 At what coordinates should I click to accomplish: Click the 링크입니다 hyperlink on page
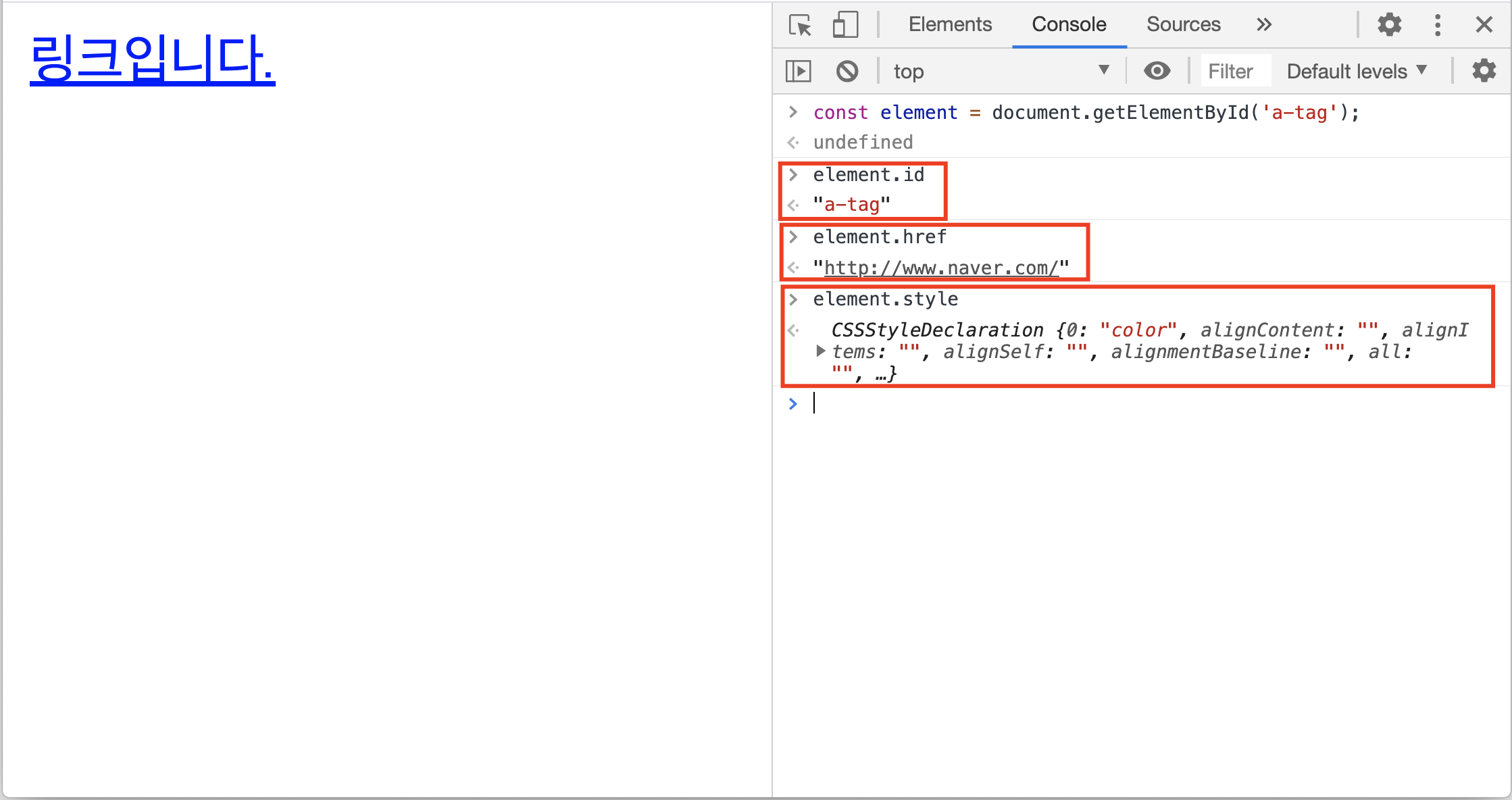click(x=153, y=59)
